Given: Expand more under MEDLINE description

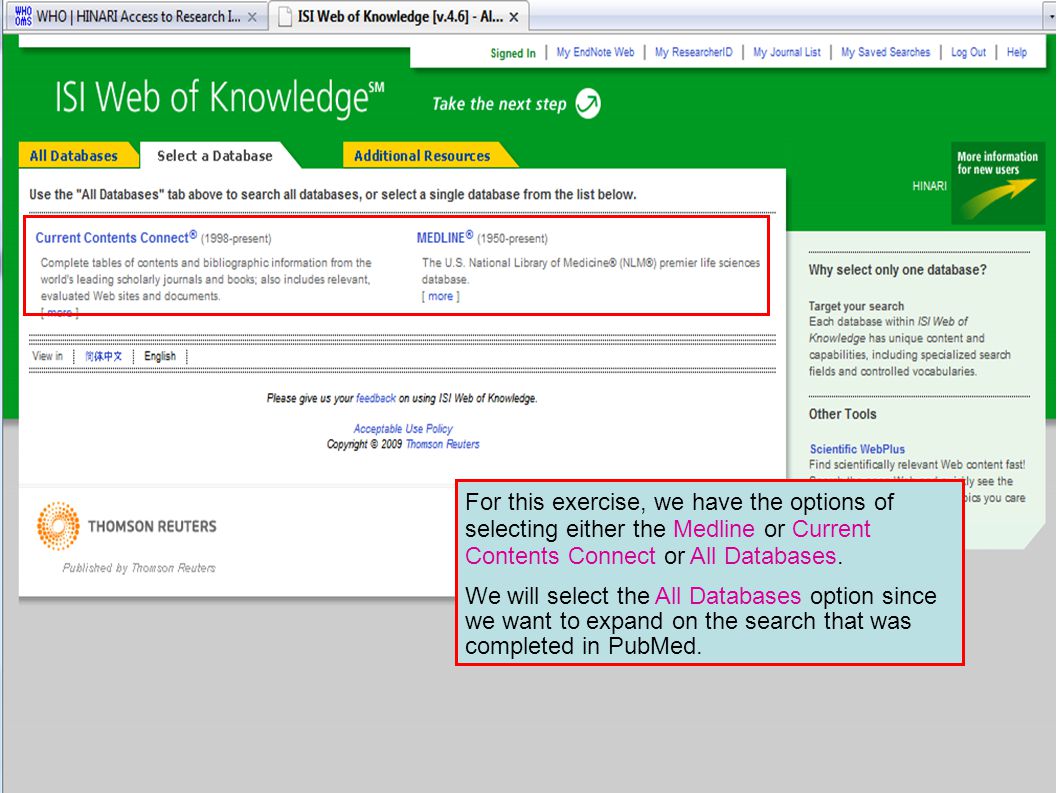Looking at the screenshot, I should point(441,296).
